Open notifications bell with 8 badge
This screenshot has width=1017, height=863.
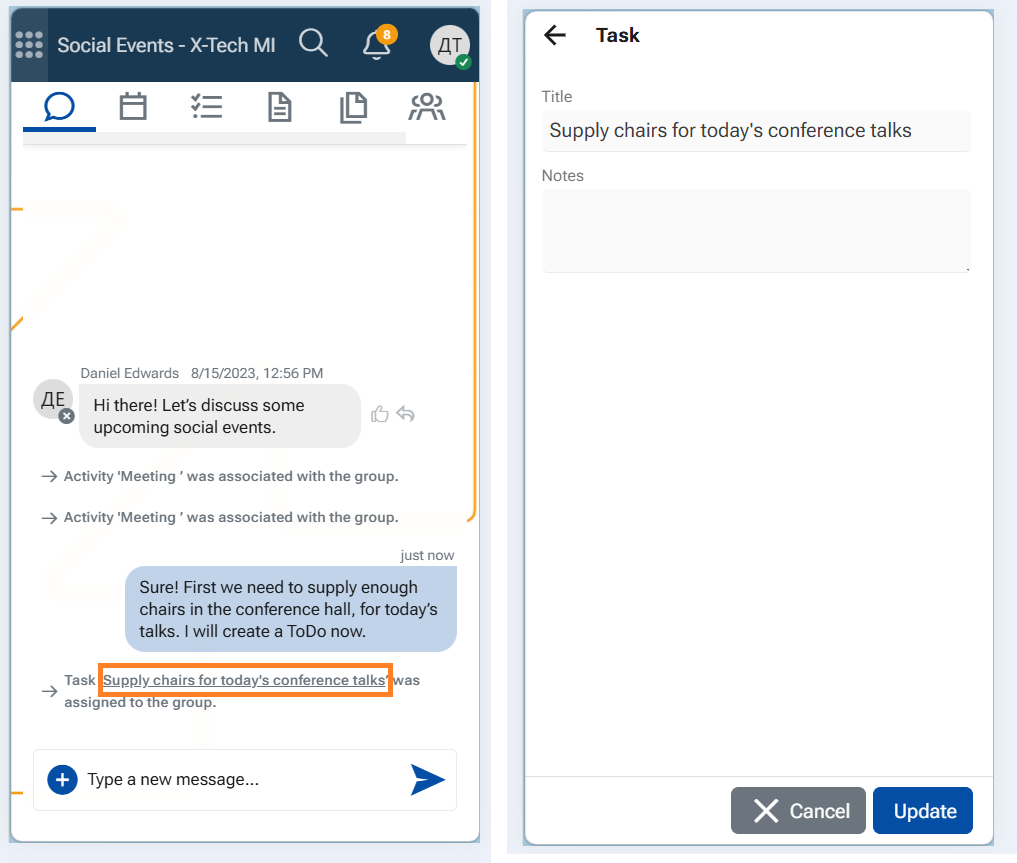click(377, 44)
